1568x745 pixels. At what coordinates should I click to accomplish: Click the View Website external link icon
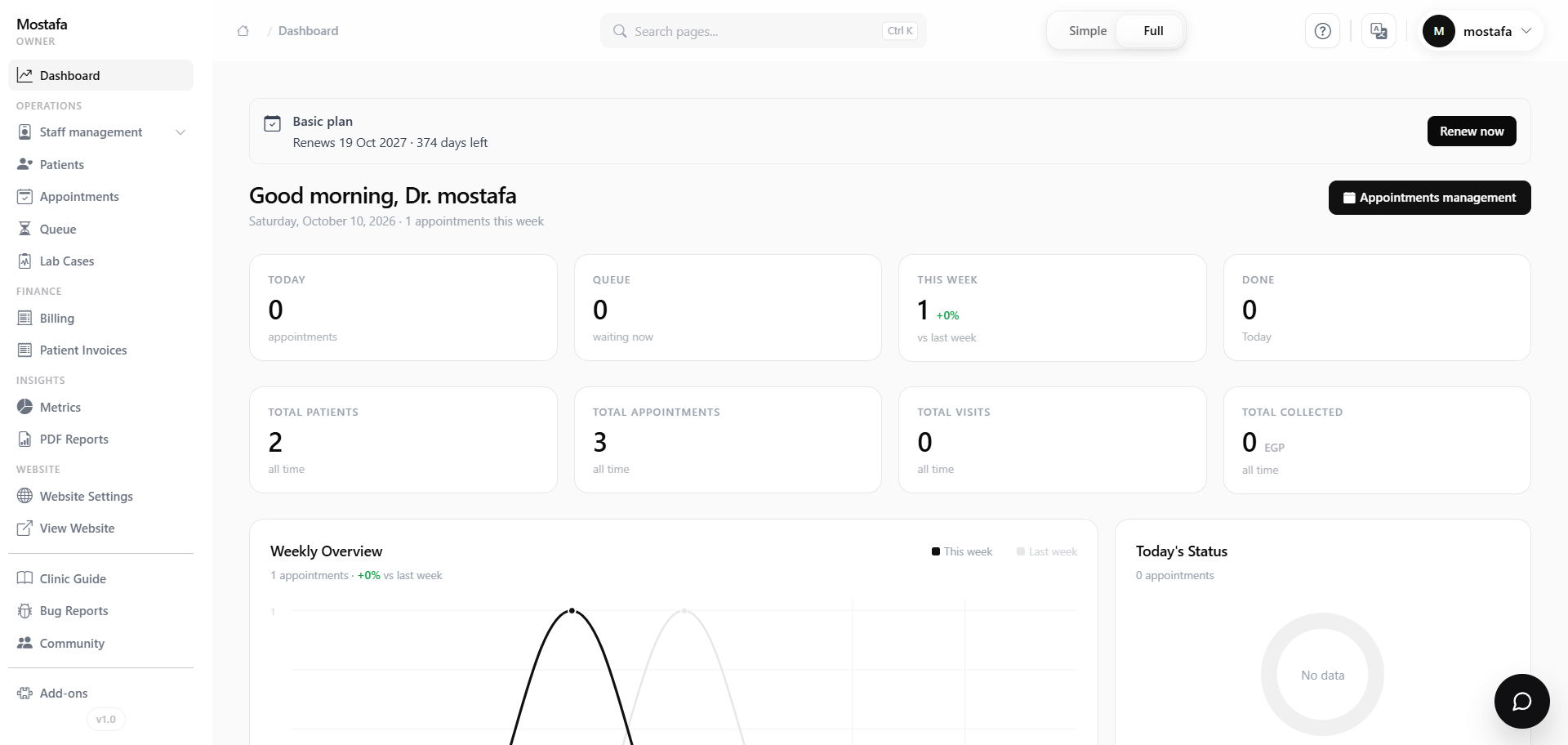pyautogui.click(x=24, y=528)
